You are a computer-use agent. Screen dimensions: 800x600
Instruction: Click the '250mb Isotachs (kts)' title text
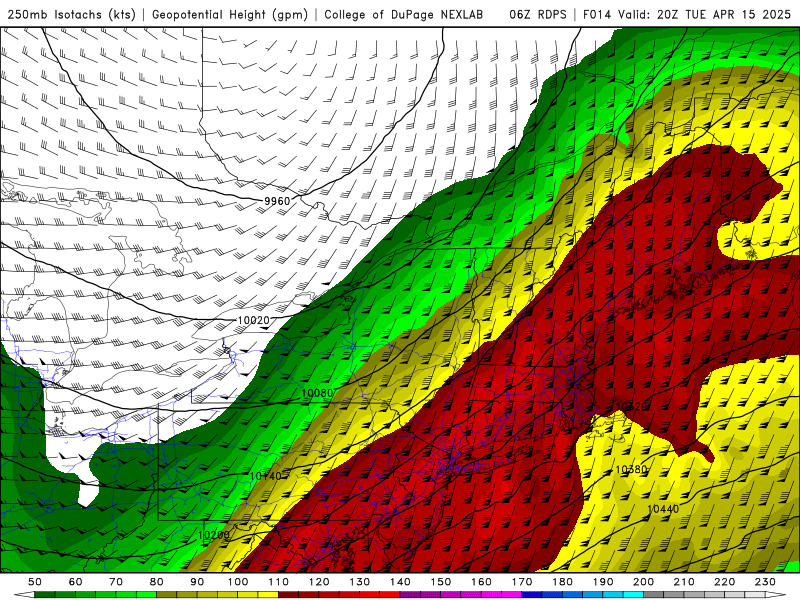pos(71,14)
